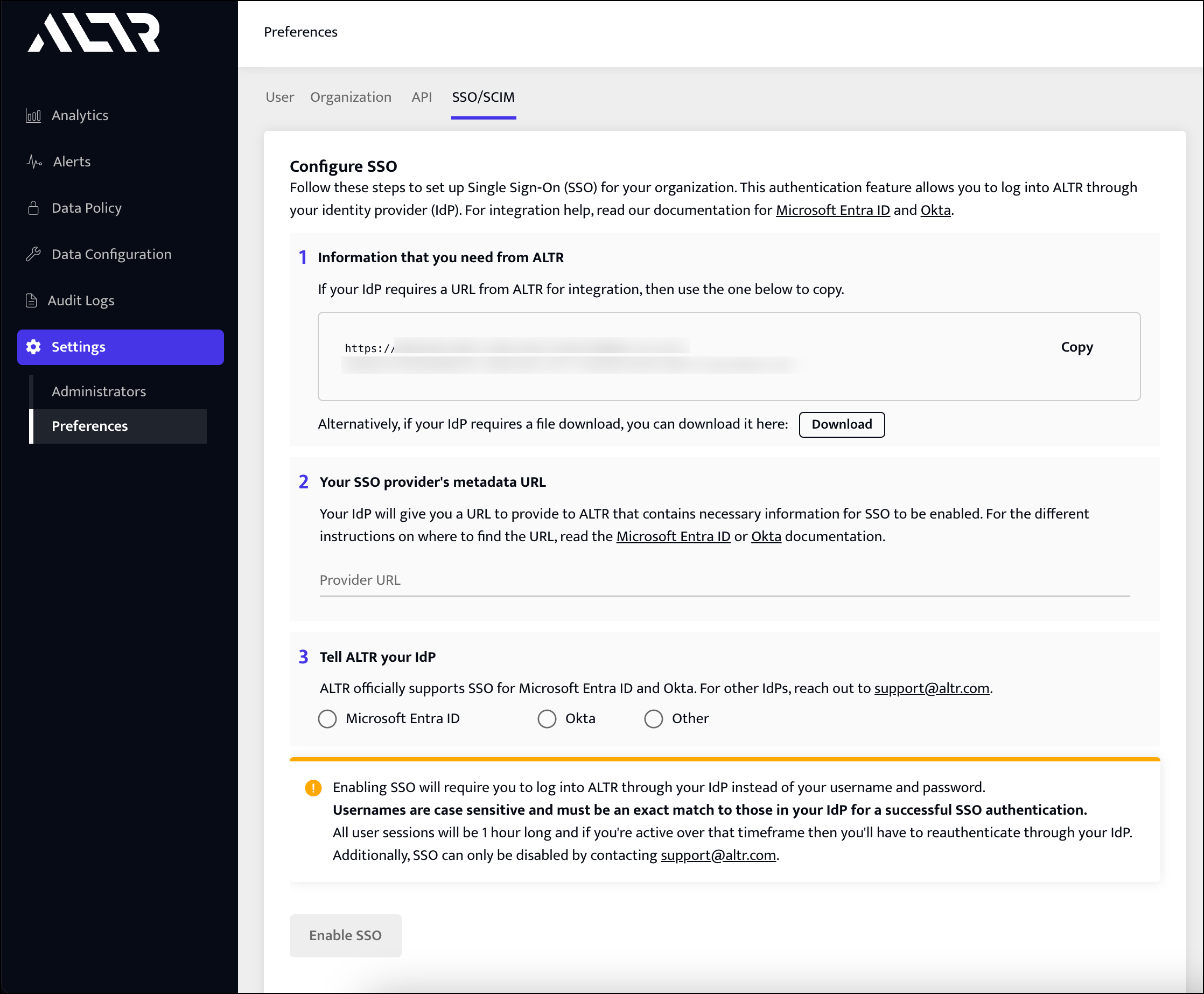
Task: Navigate to Data Configuration
Action: [111, 254]
